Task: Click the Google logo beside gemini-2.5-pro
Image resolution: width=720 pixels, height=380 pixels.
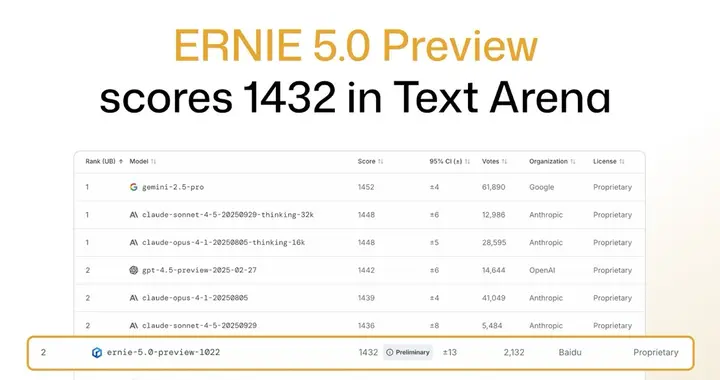Action: pos(134,187)
